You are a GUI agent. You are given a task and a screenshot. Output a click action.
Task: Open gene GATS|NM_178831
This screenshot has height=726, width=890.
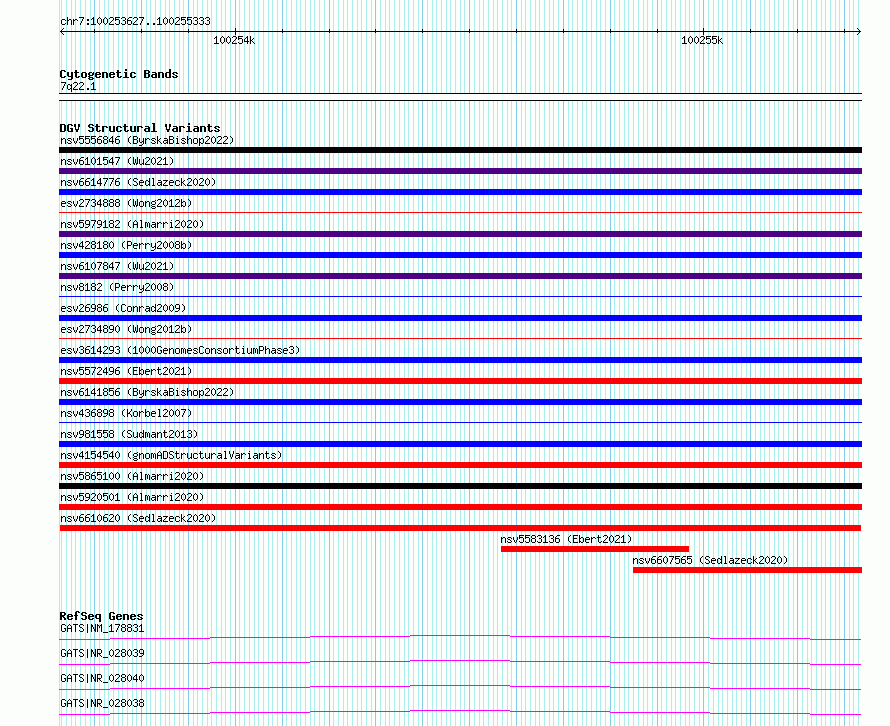[102, 628]
